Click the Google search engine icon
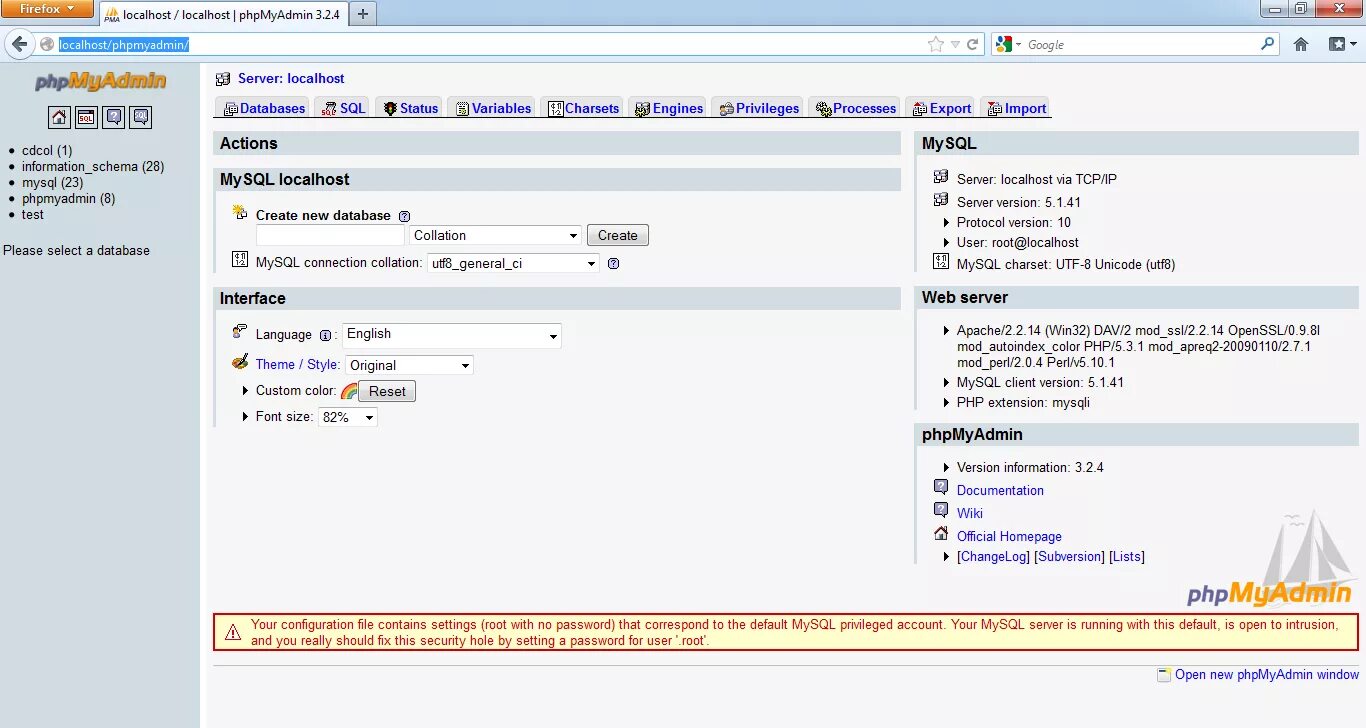The width and height of the screenshot is (1366, 728). [x=1004, y=44]
